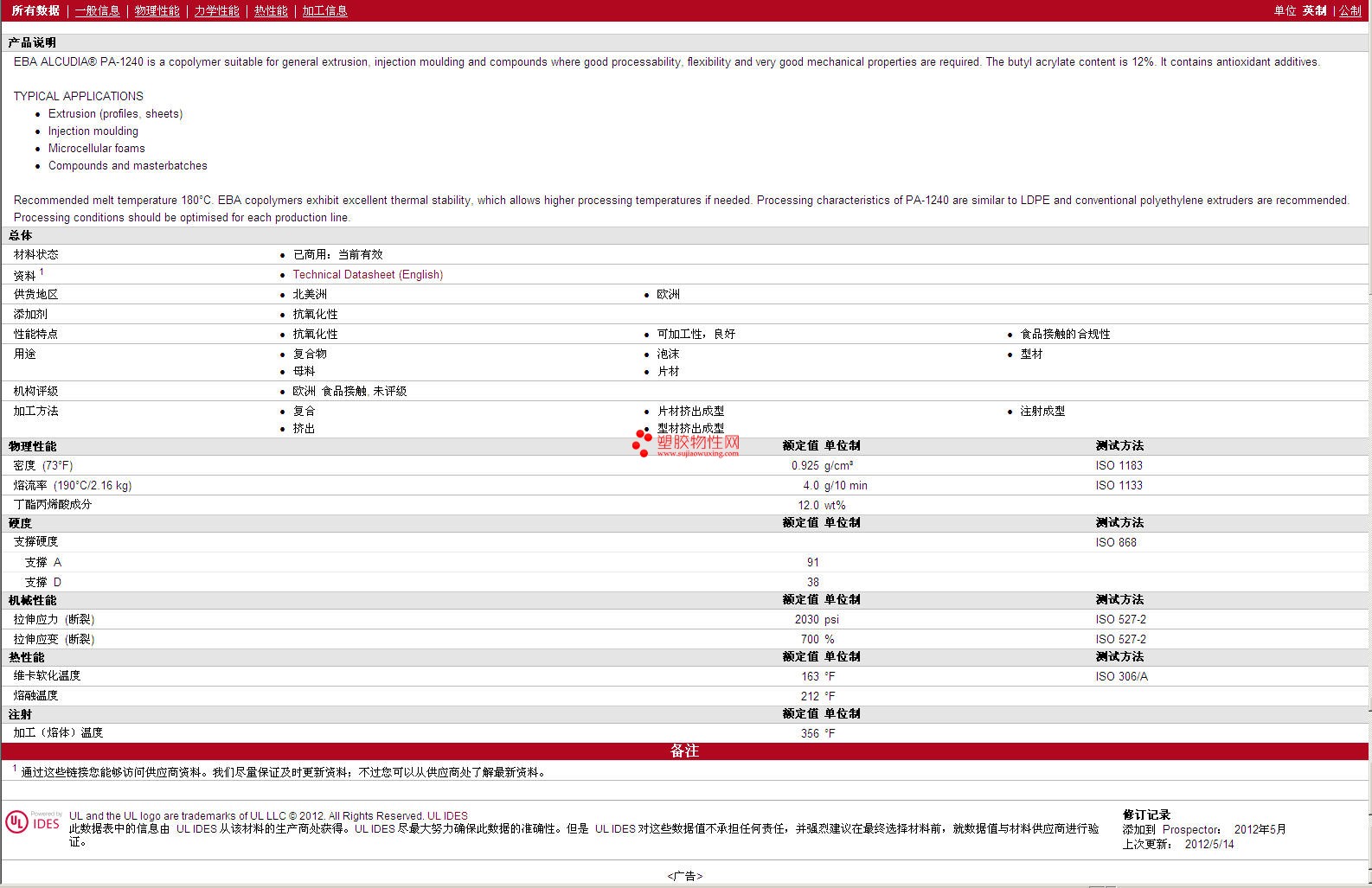Screen dimensions: 1372x888
Task: Click 修订记录 heading
Action: tap(1146, 815)
